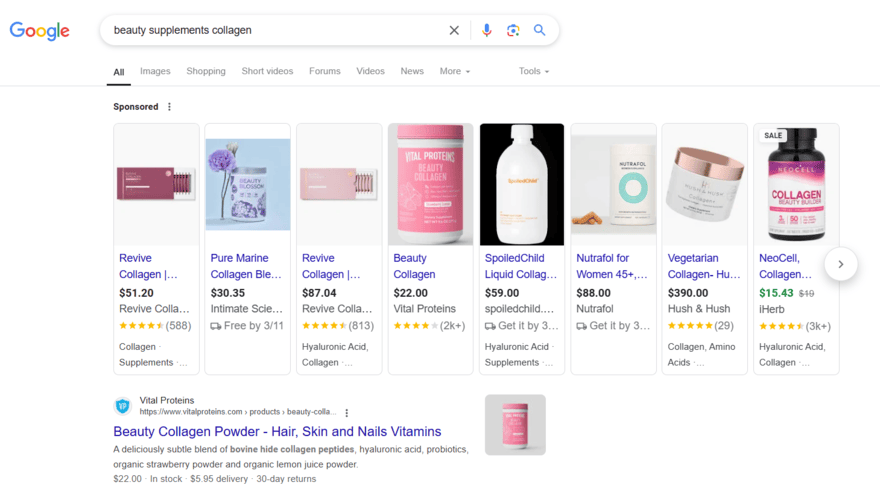This screenshot has height=500, width=880.
Task: Click iHerb seller name
Action: pyautogui.click(x=772, y=309)
